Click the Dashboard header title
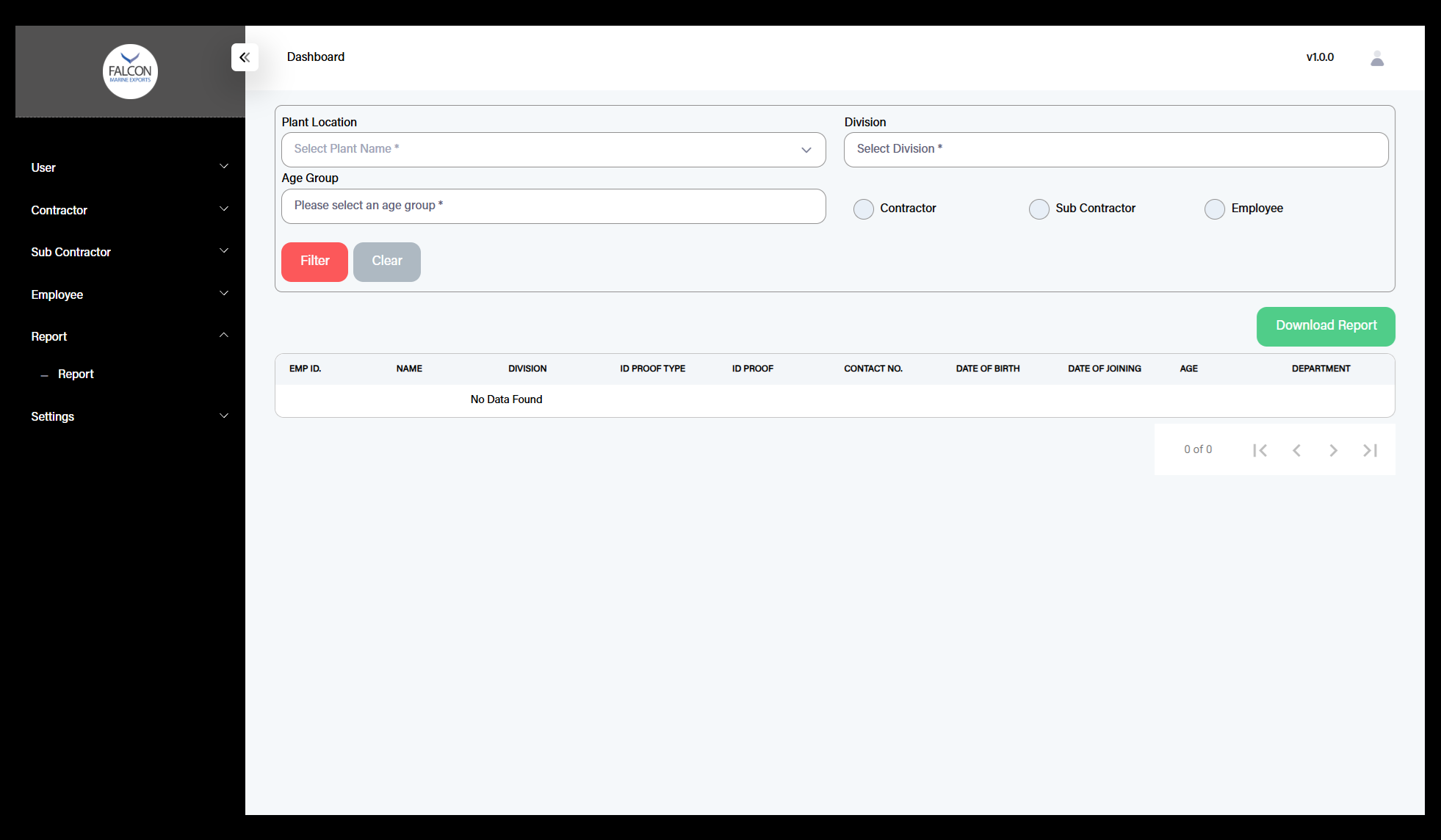 pos(316,57)
